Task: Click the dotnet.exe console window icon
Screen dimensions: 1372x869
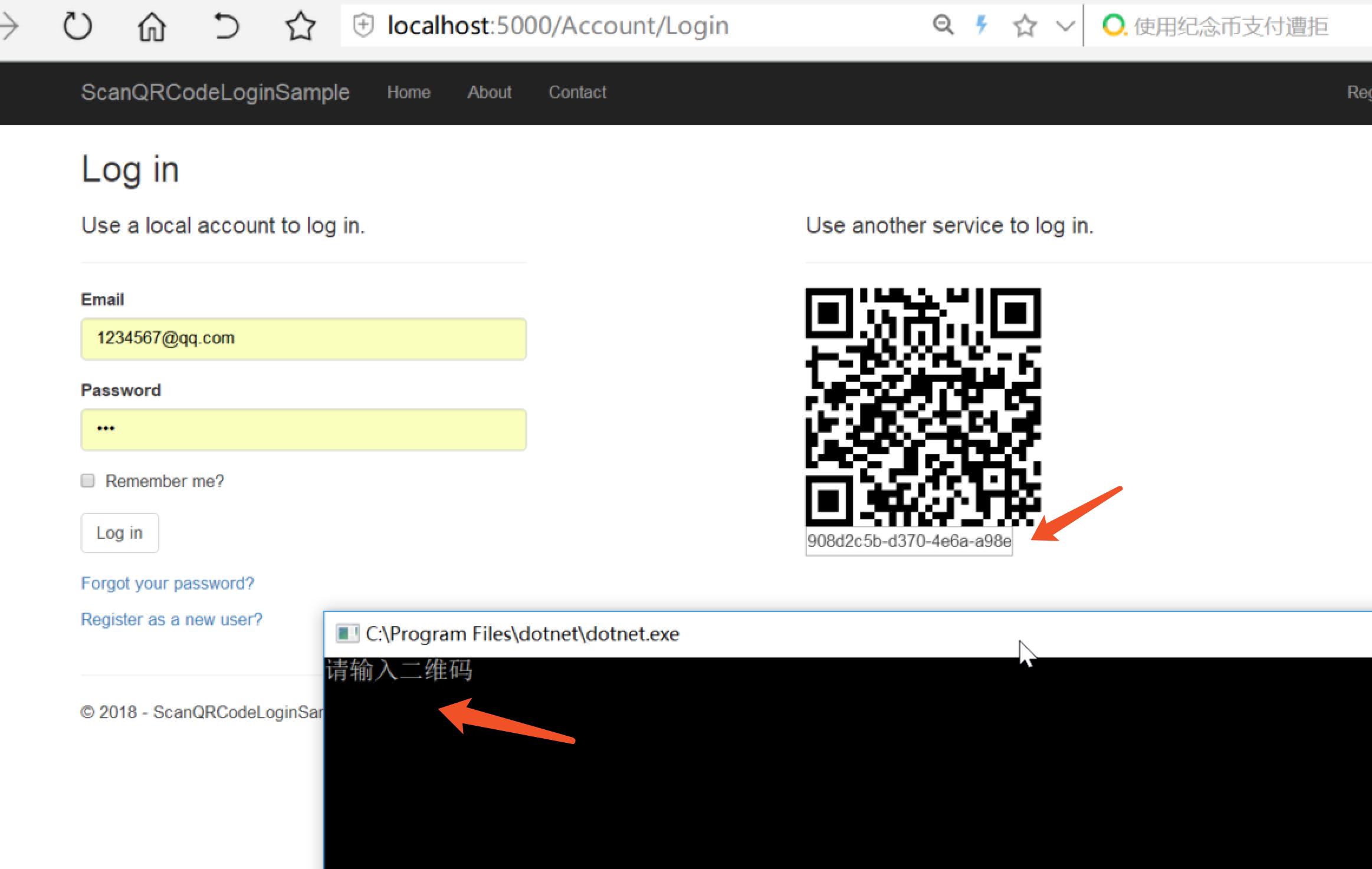Action: [347, 634]
